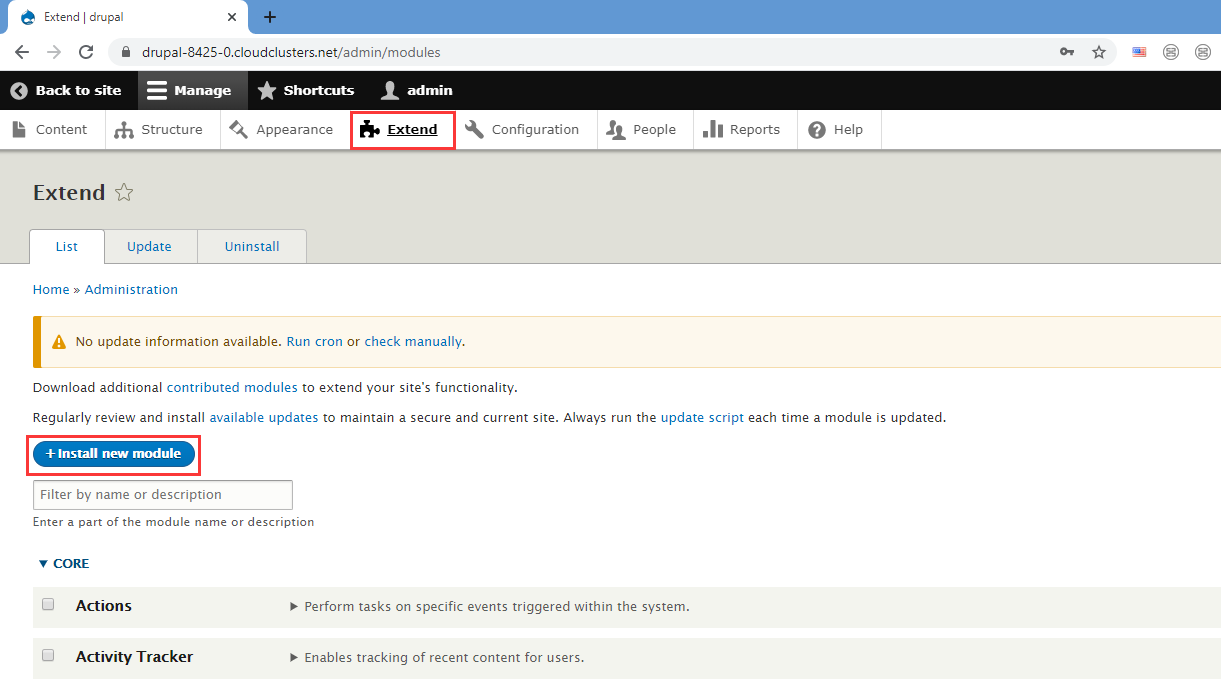
Task: Enable the Actions module checkbox
Action: 48,605
